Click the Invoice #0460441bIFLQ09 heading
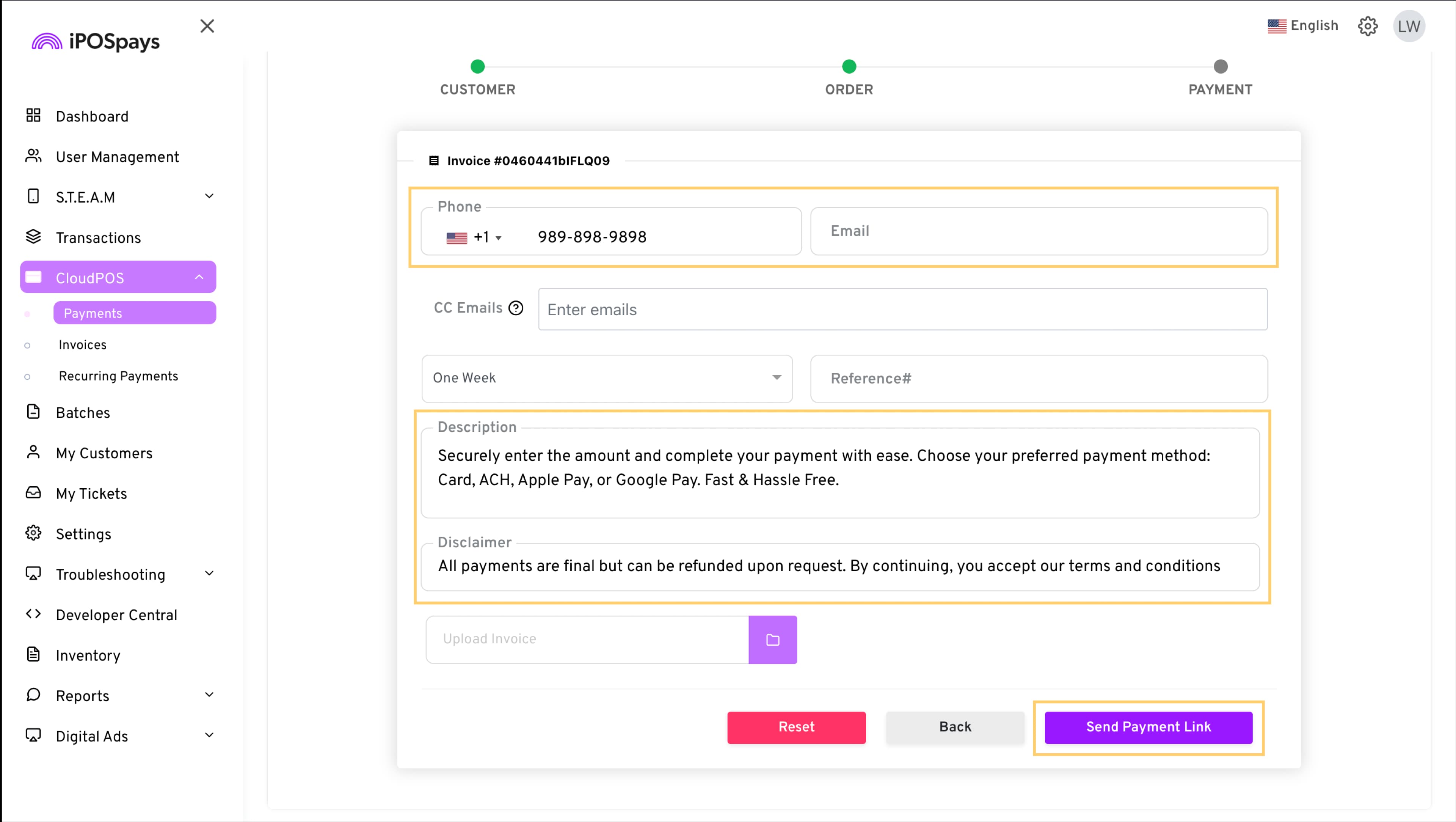Viewport: 1456px width, 822px height. point(529,160)
